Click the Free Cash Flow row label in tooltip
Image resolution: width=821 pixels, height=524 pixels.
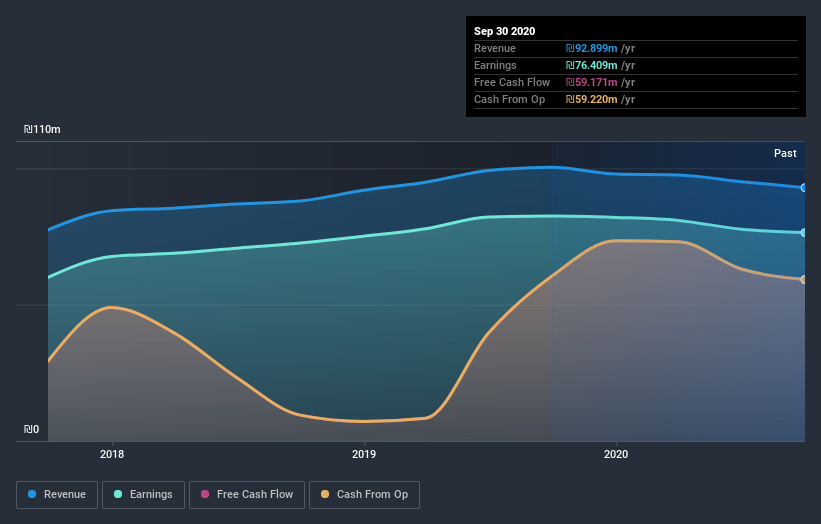click(512, 82)
